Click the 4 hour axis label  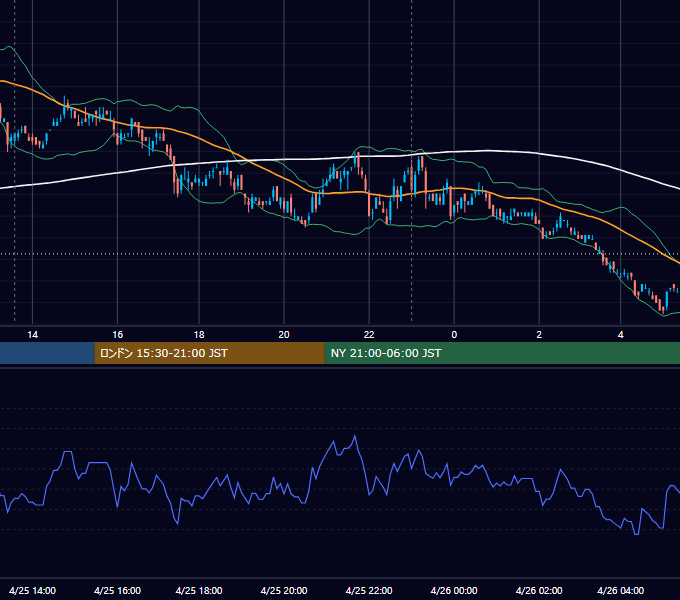point(621,335)
